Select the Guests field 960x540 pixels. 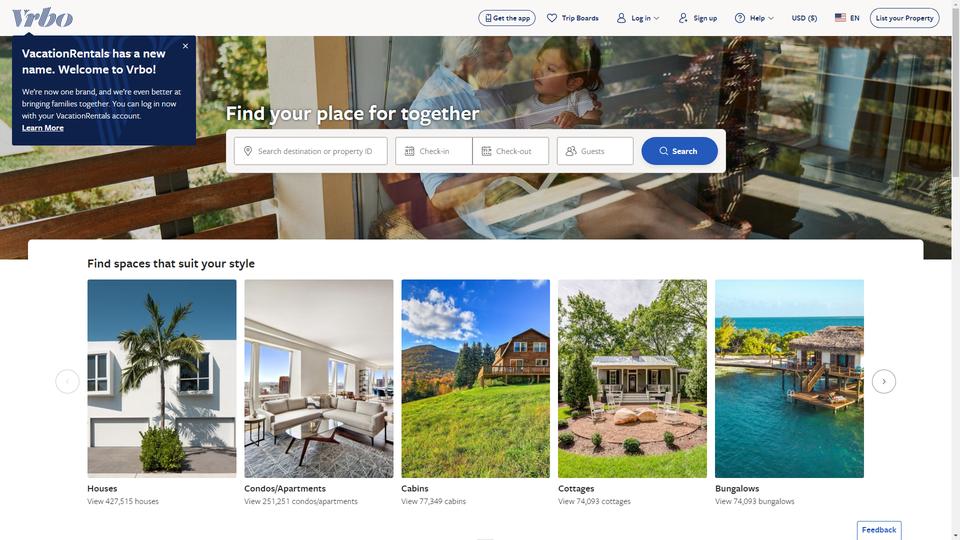595,151
